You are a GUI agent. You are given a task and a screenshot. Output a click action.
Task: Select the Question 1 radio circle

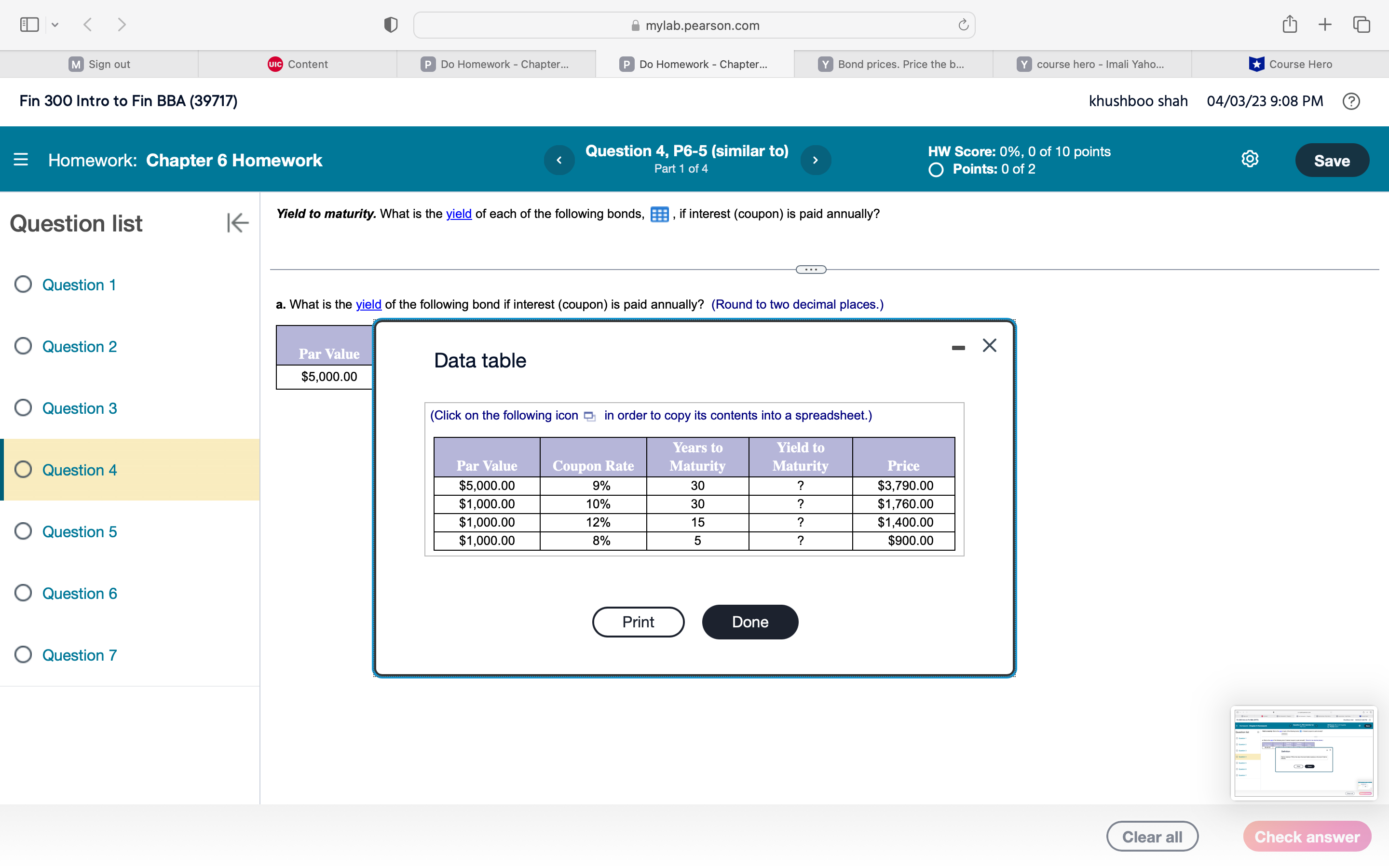pyautogui.click(x=23, y=285)
